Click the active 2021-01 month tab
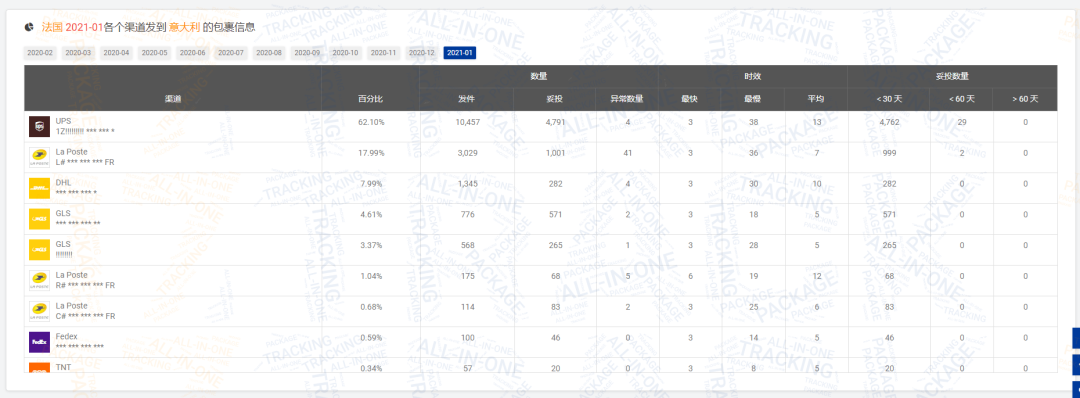This screenshot has width=1080, height=398. coord(459,53)
